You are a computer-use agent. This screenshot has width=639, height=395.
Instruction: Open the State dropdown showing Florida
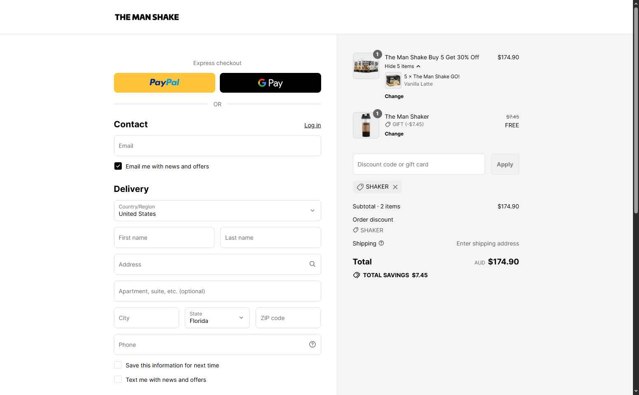(217, 318)
